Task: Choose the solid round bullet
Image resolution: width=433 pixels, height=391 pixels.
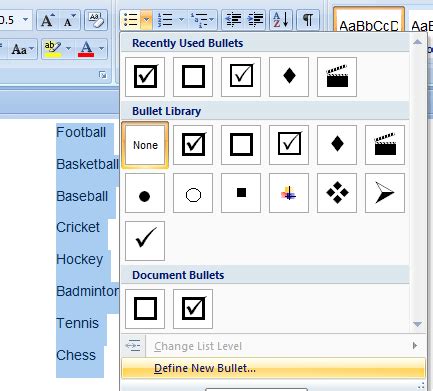Action: 145,193
